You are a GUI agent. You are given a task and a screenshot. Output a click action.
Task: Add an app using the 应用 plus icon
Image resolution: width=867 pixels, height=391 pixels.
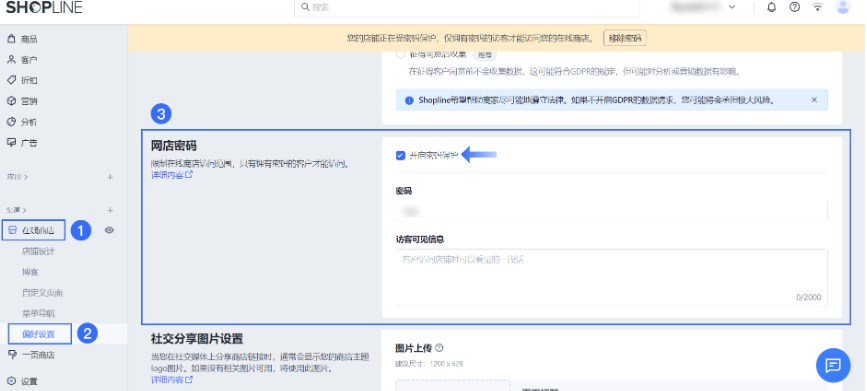[110, 177]
